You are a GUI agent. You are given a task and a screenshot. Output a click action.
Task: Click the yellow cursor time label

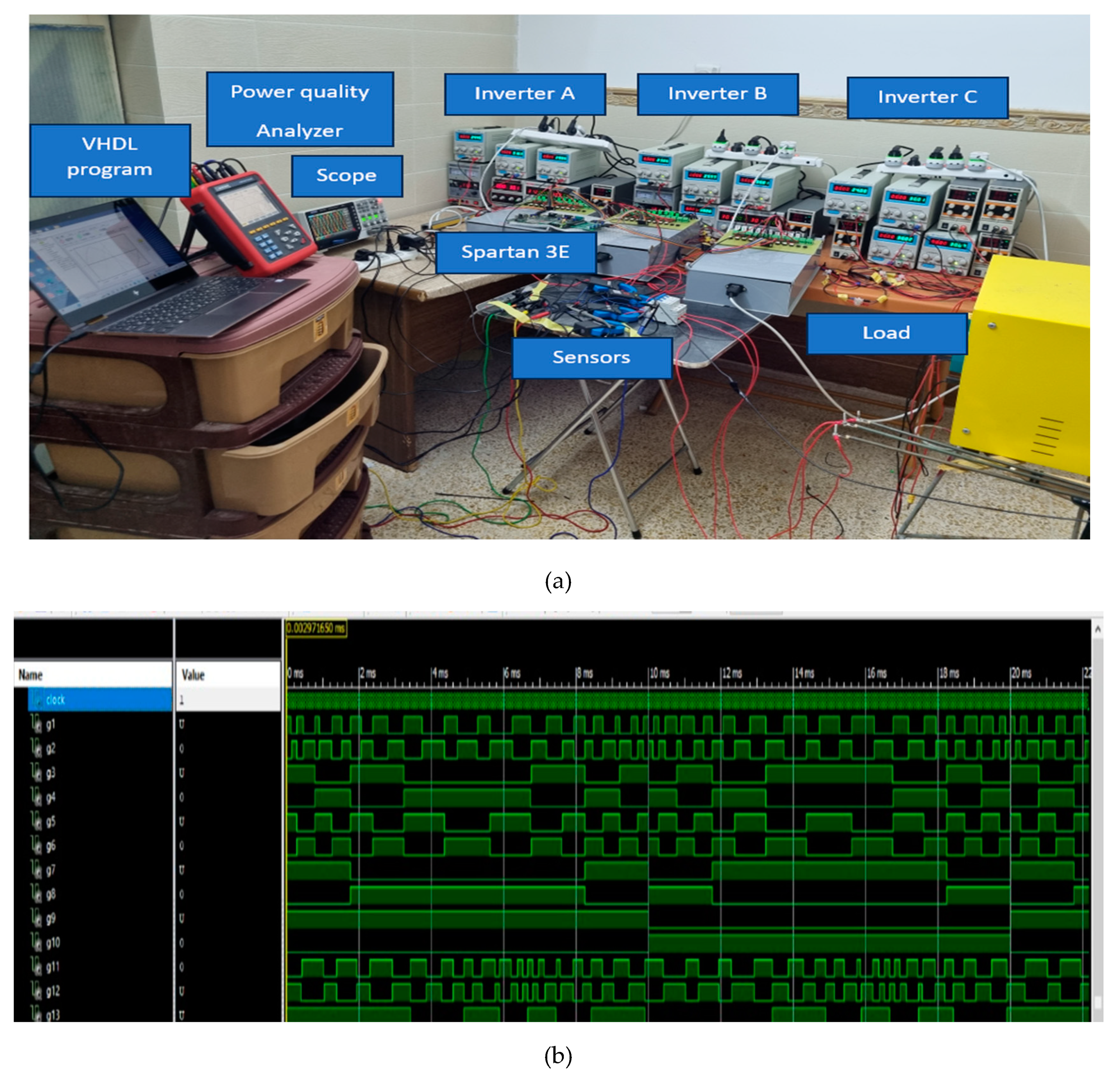(x=316, y=628)
